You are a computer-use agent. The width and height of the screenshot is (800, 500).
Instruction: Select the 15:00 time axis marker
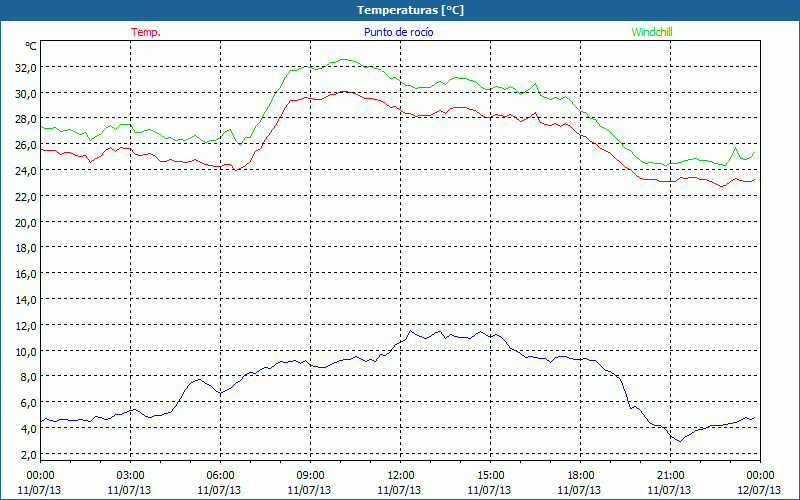pyautogui.click(x=490, y=475)
